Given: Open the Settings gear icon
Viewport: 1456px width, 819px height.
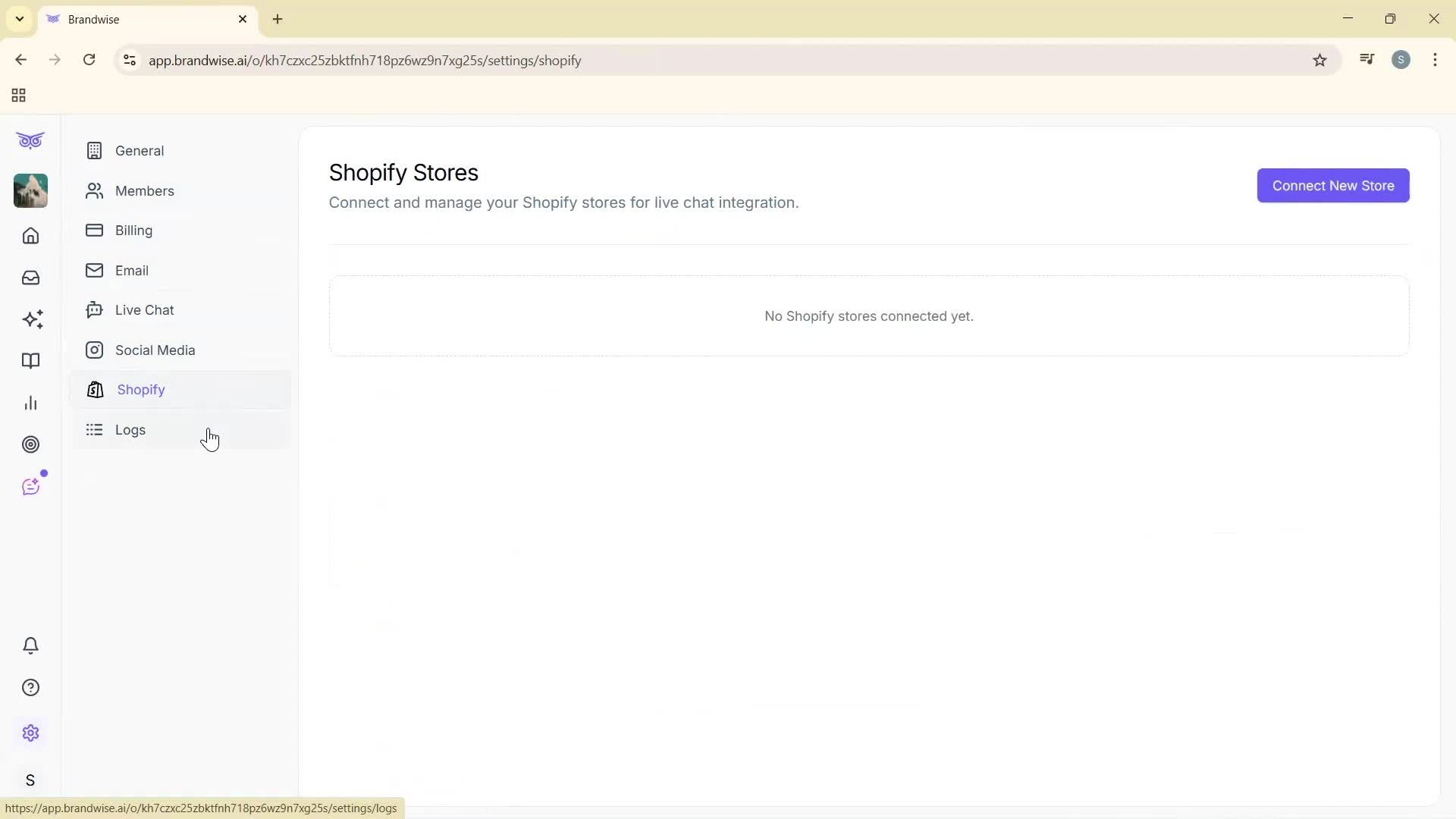Looking at the screenshot, I should click(x=30, y=733).
